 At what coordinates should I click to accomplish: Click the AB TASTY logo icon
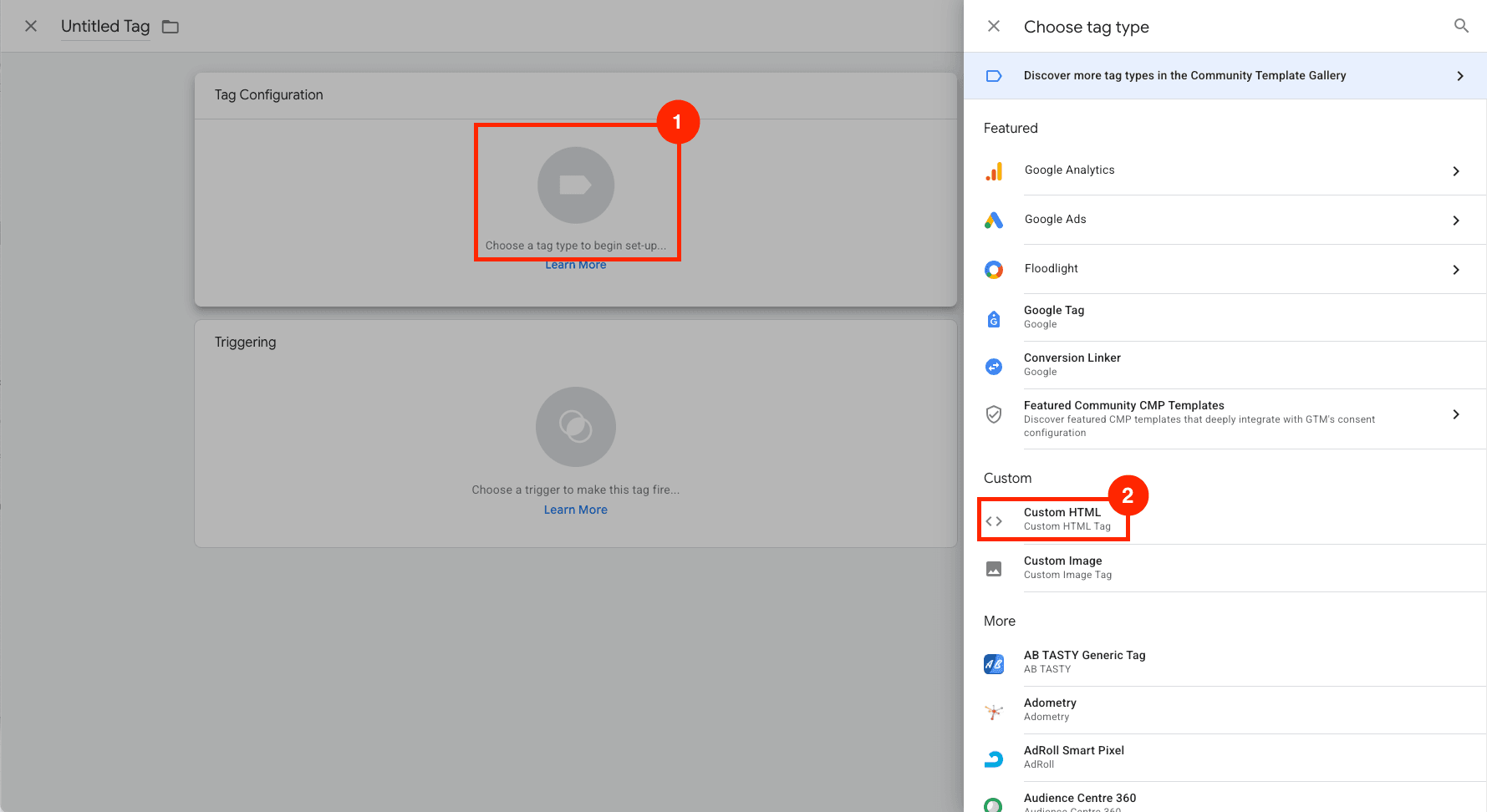(994, 664)
